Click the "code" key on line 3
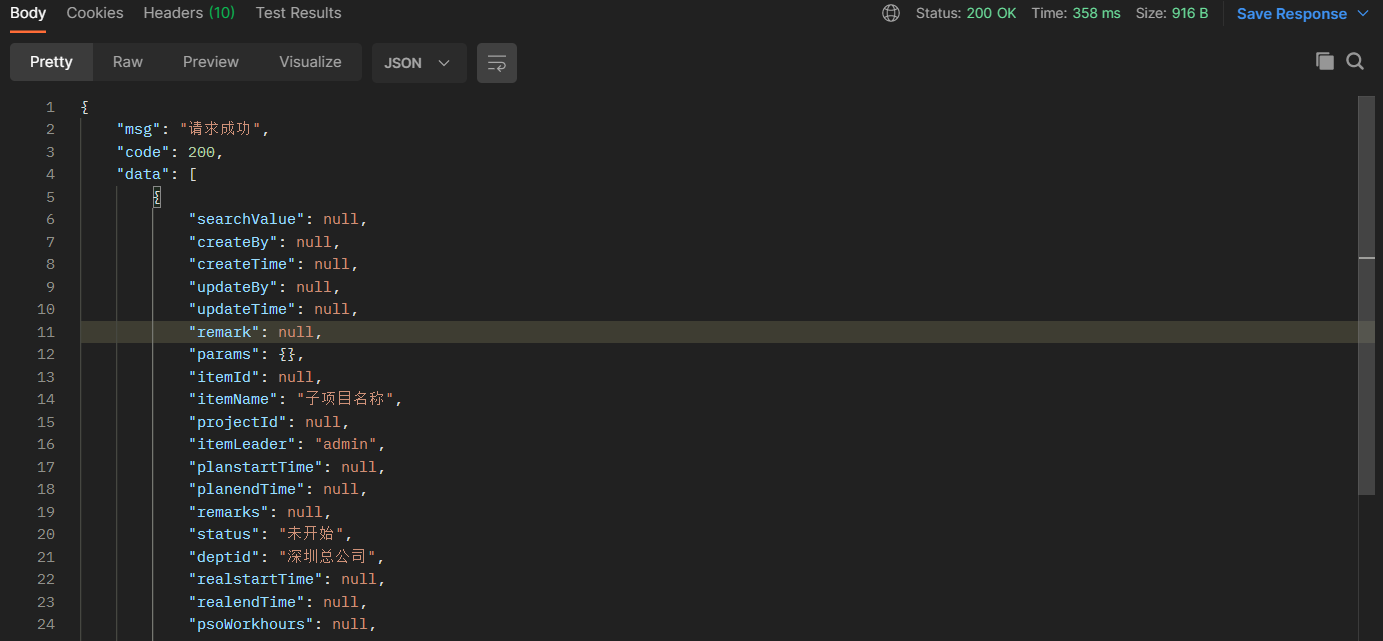Screen dimensions: 1383x641 point(143,152)
